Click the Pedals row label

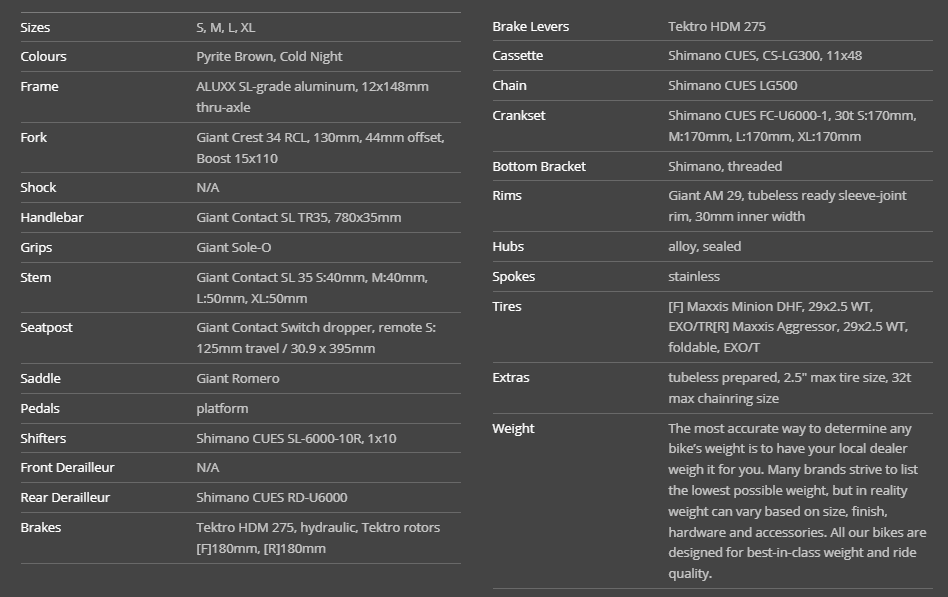40,408
